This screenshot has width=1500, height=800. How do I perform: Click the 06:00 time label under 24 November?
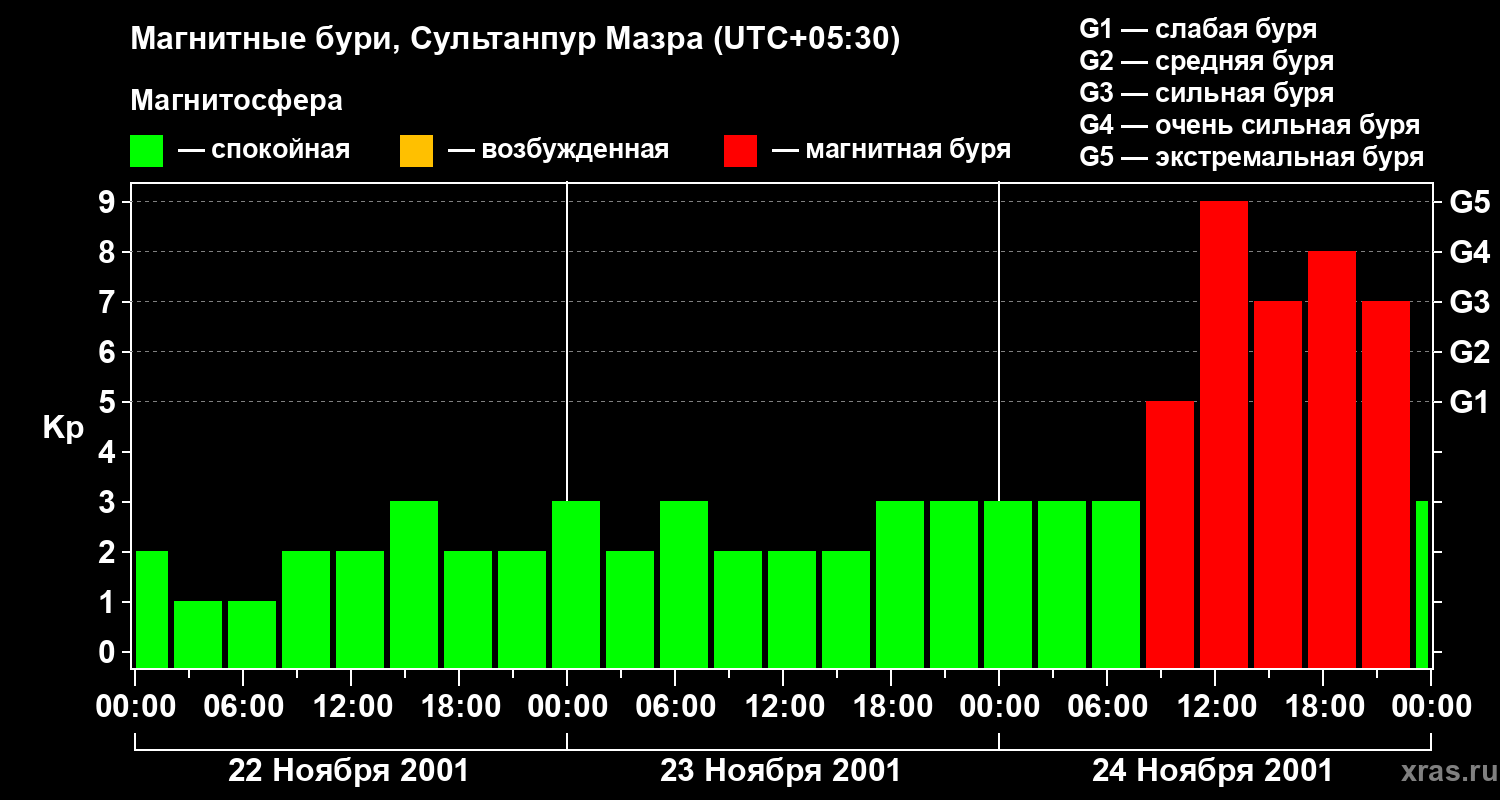pos(1106,707)
